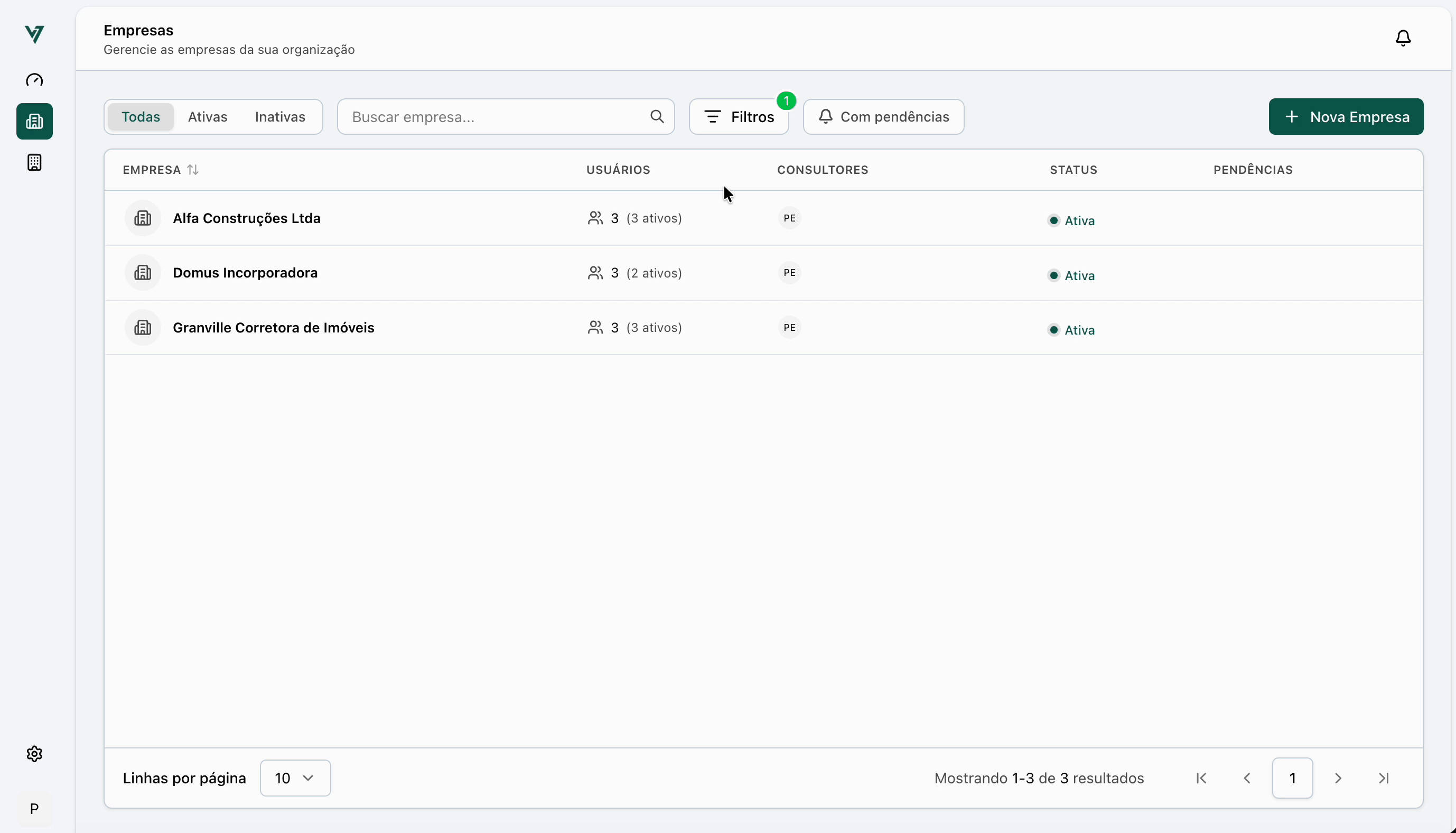Go to the next page
Image resolution: width=1456 pixels, height=833 pixels.
(1338, 778)
